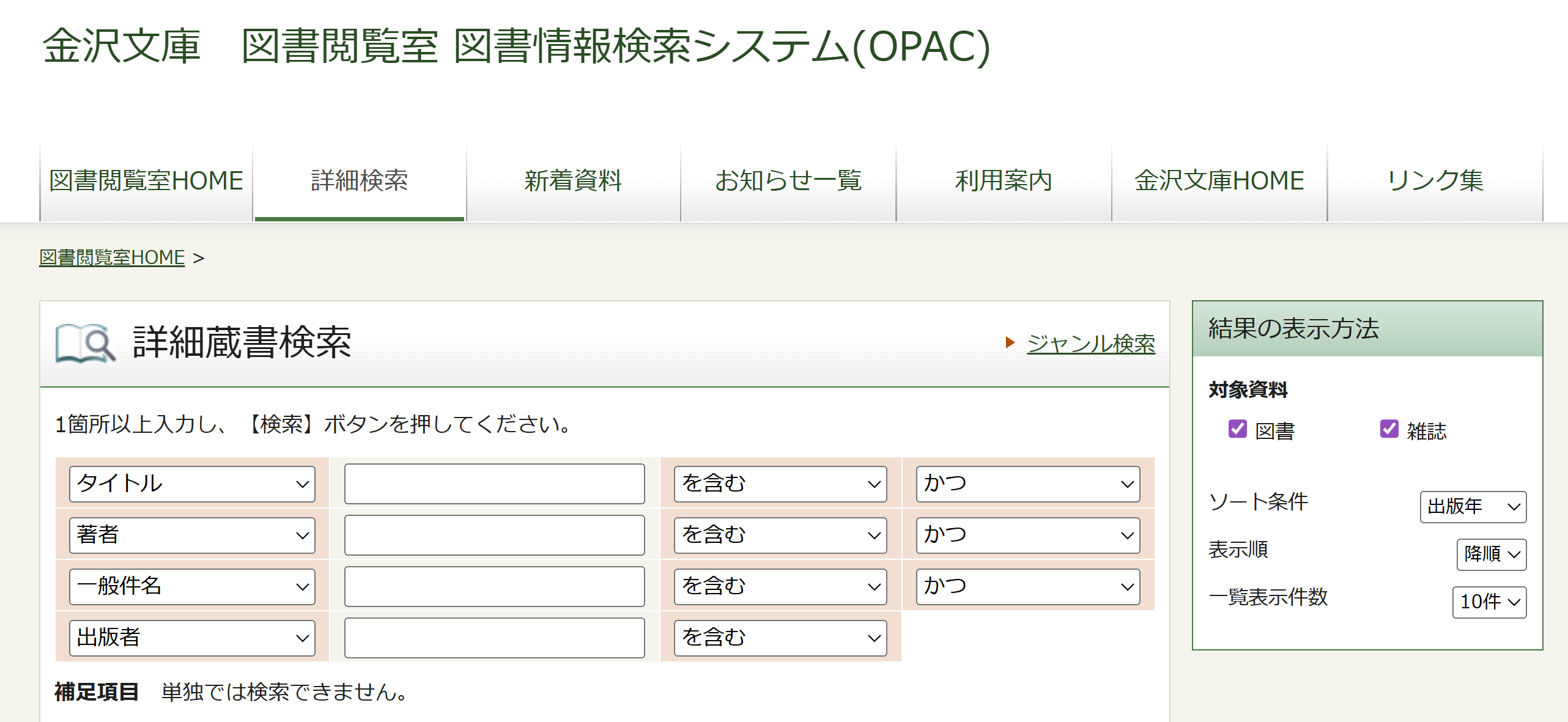The height and width of the screenshot is (722, 1568).
Task: Uncheck the 雑誌 checkbox
Action: tap(1388, 430)
